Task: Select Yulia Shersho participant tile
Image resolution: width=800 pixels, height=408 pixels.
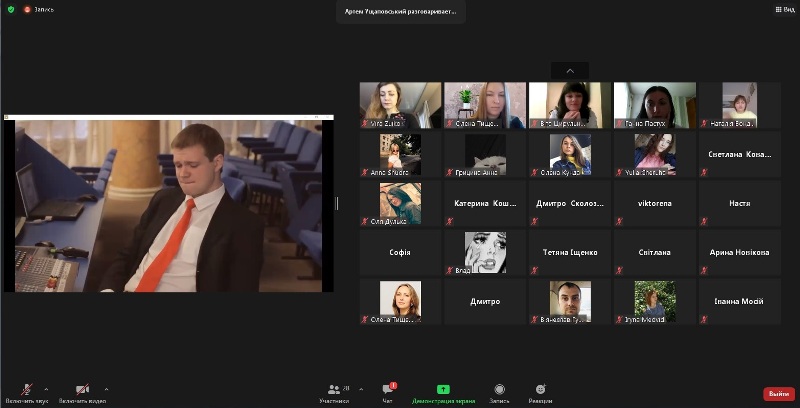Action: [x=655, y=154]
